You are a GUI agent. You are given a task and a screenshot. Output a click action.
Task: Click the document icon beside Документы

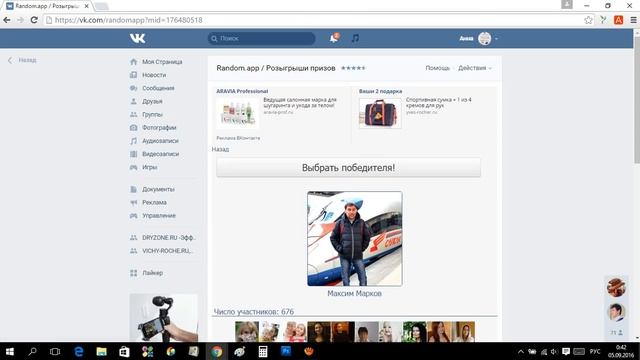tap(133, 189)
